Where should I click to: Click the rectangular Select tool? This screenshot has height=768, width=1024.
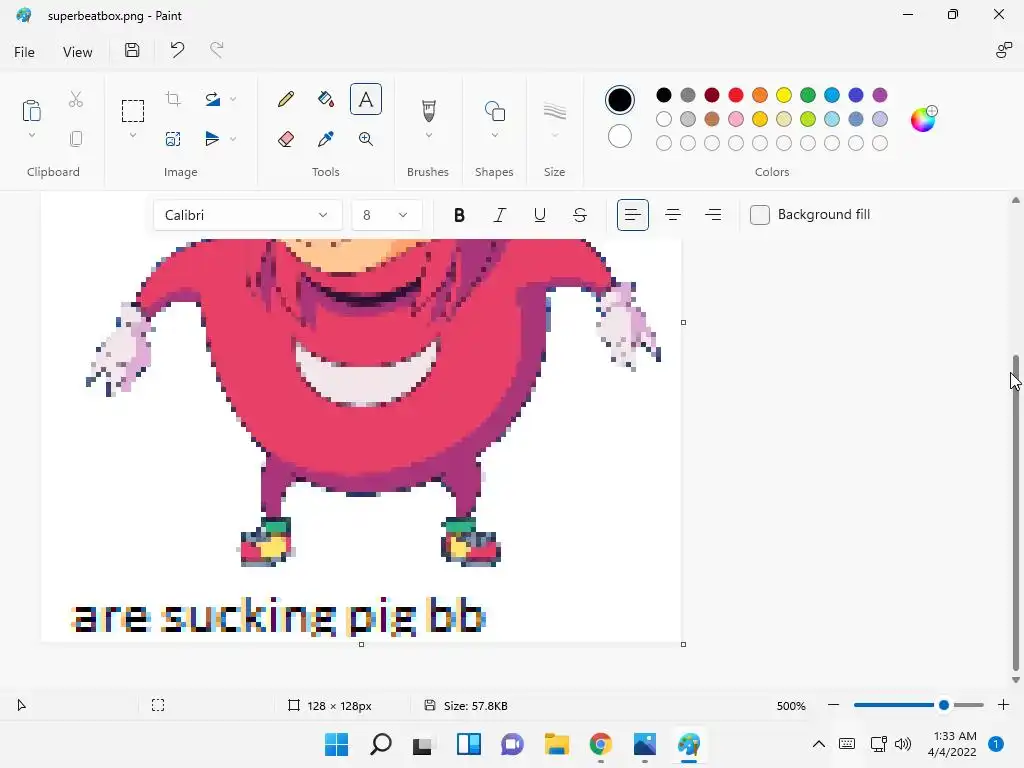133,110
